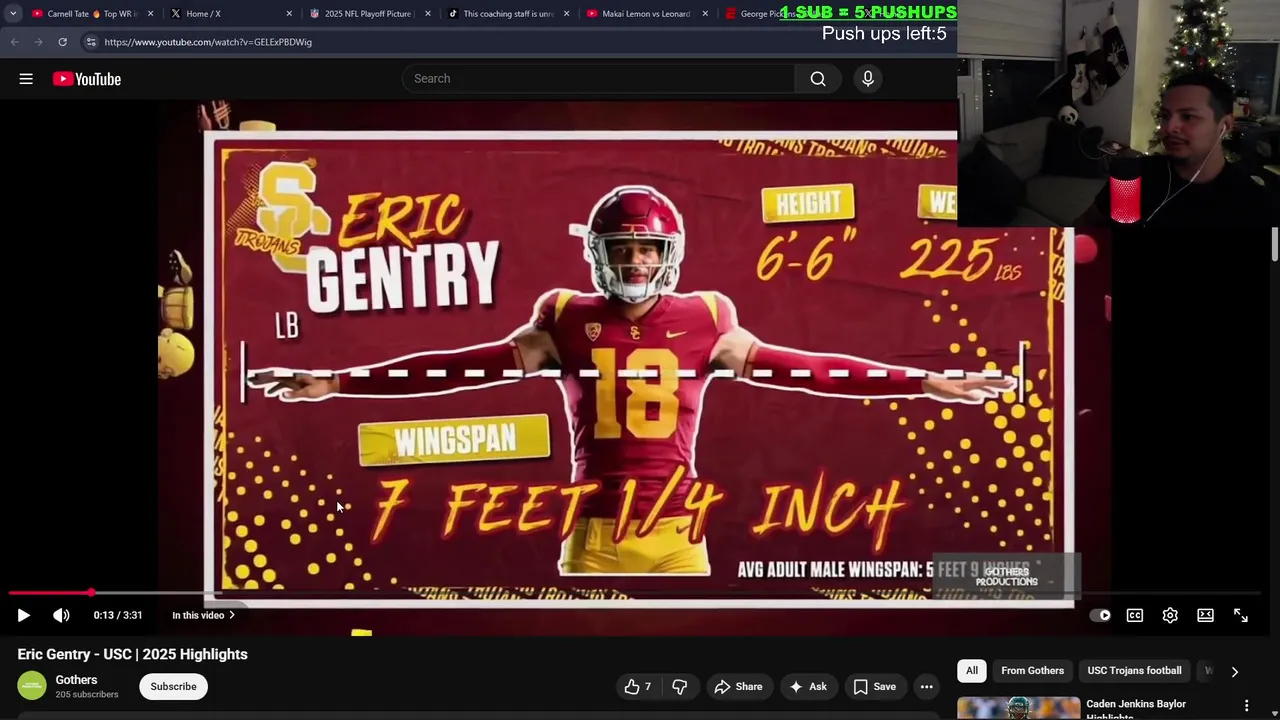Select the All filter chip

(x=972, y=670)
